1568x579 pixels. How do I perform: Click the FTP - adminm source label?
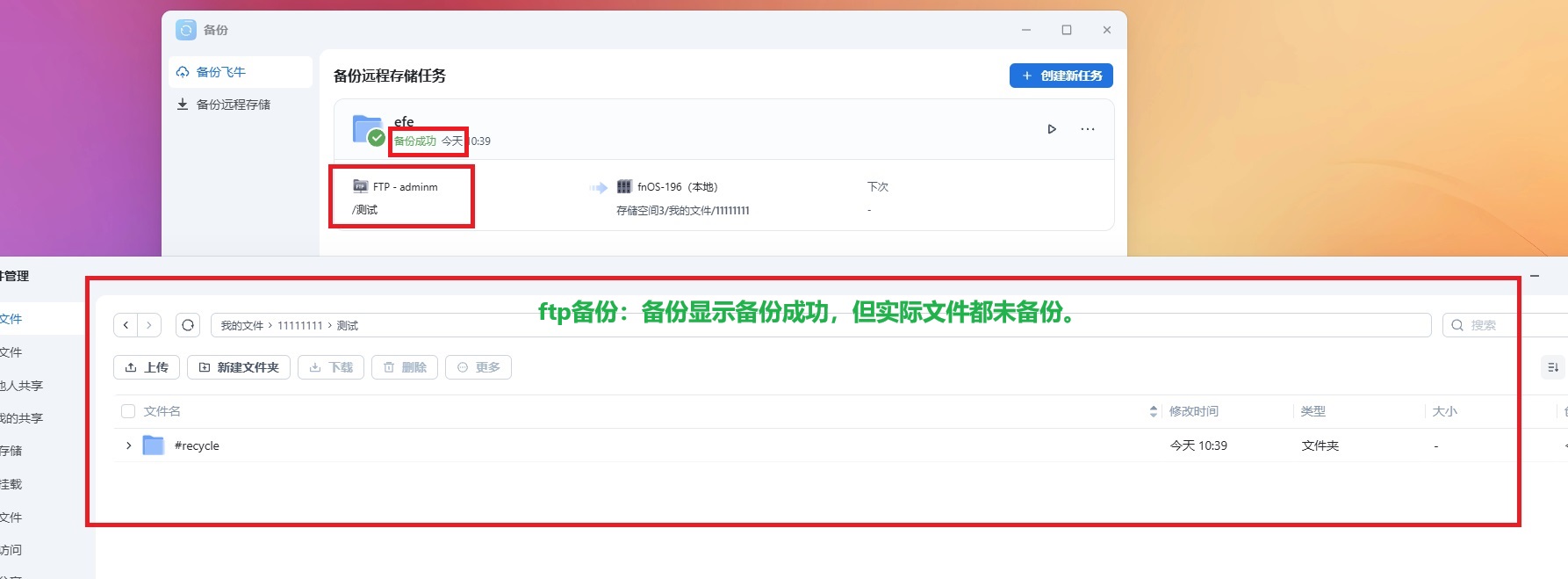click(405, 187)
